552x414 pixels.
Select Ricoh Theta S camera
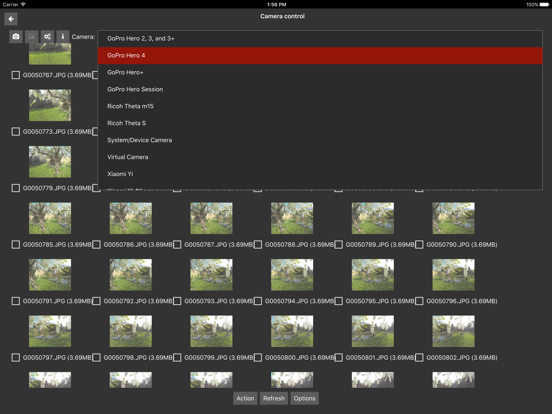pyautogui.click(x=320, y=123)
